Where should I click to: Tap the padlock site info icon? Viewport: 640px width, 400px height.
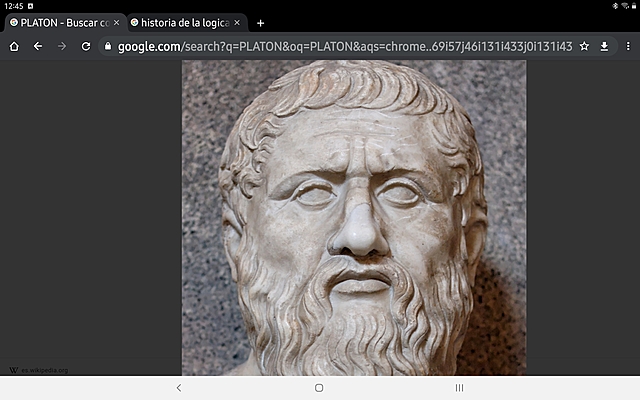pyautogui.click(x=108, y=46)
